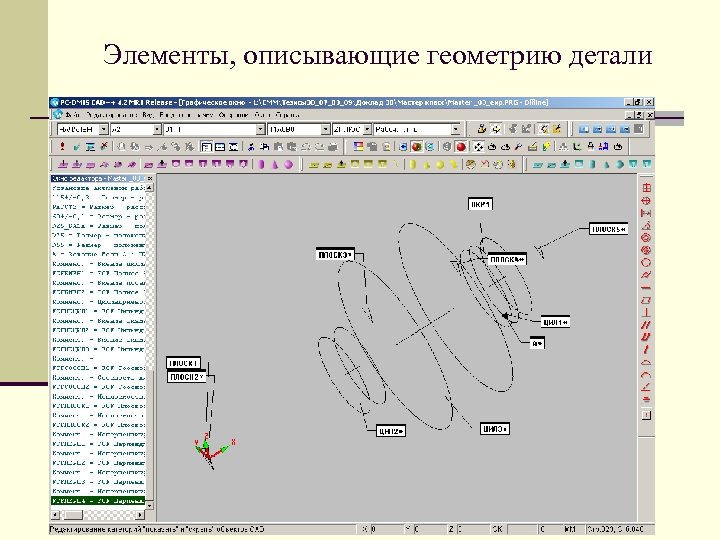Click the wrench program mode icon

tap(518, 147)
